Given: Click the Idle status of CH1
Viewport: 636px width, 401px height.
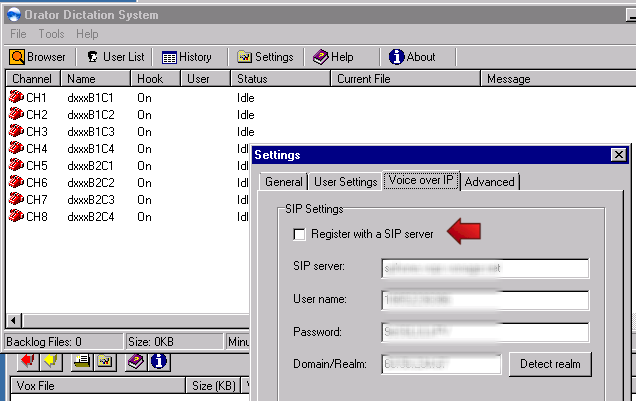Looking at the screenshot, I should 246,98.
